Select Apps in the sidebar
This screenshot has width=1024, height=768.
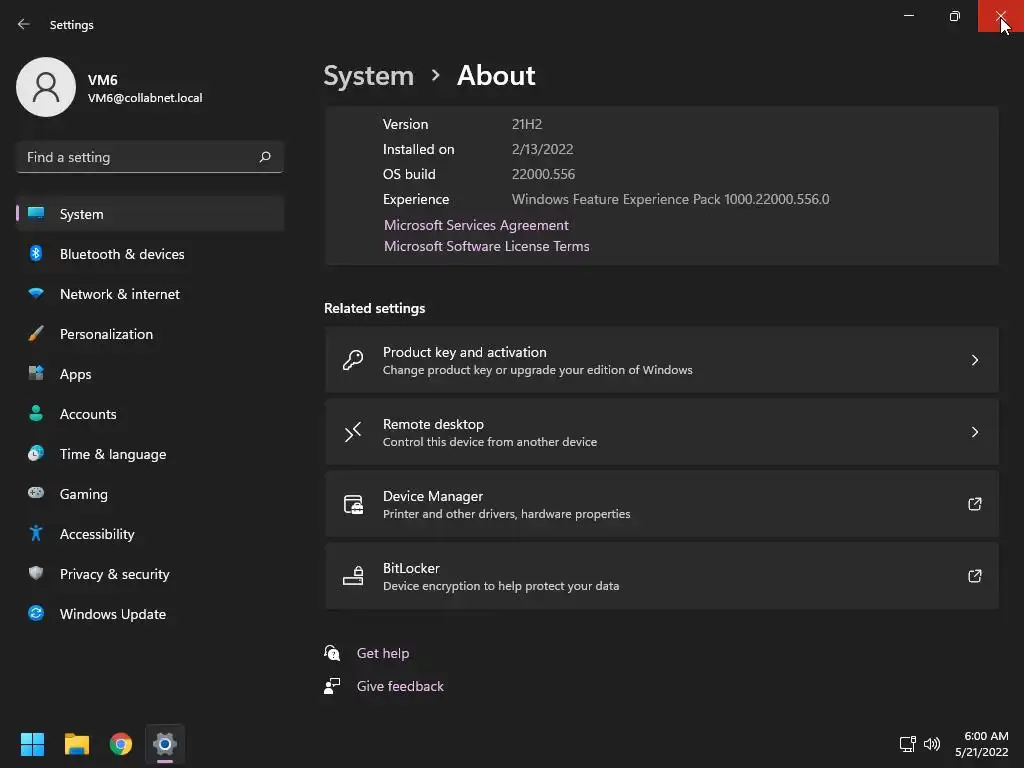tap(76, 374)
